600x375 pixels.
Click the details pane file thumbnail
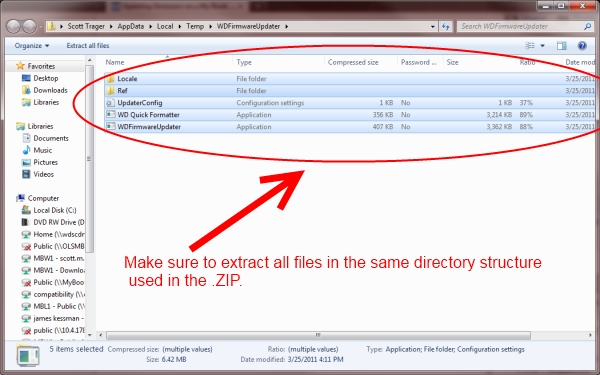pyautogui.click(x=28, y=355)
